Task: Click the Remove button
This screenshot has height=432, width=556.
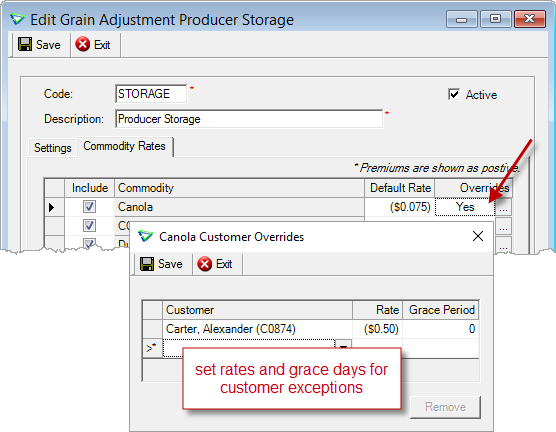Action: tap(445, 407)
